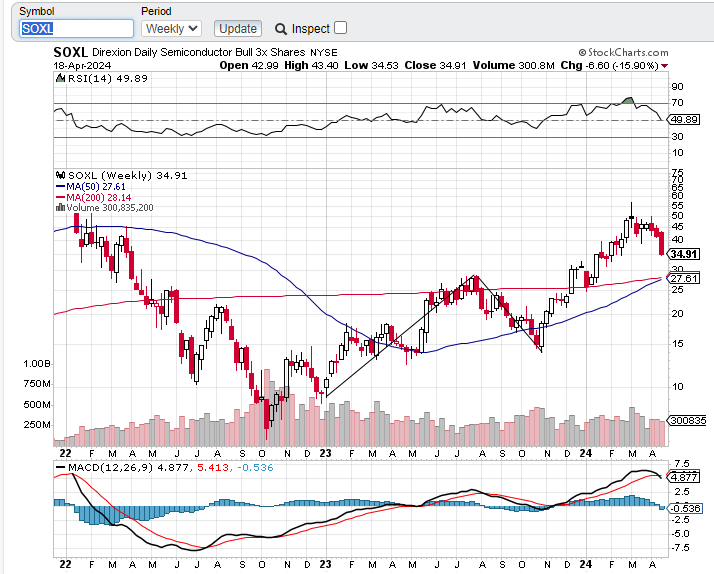Screen dimensions: 714x574
Task: Click the 1.00B volume scale label
Action: pos(37,364)
